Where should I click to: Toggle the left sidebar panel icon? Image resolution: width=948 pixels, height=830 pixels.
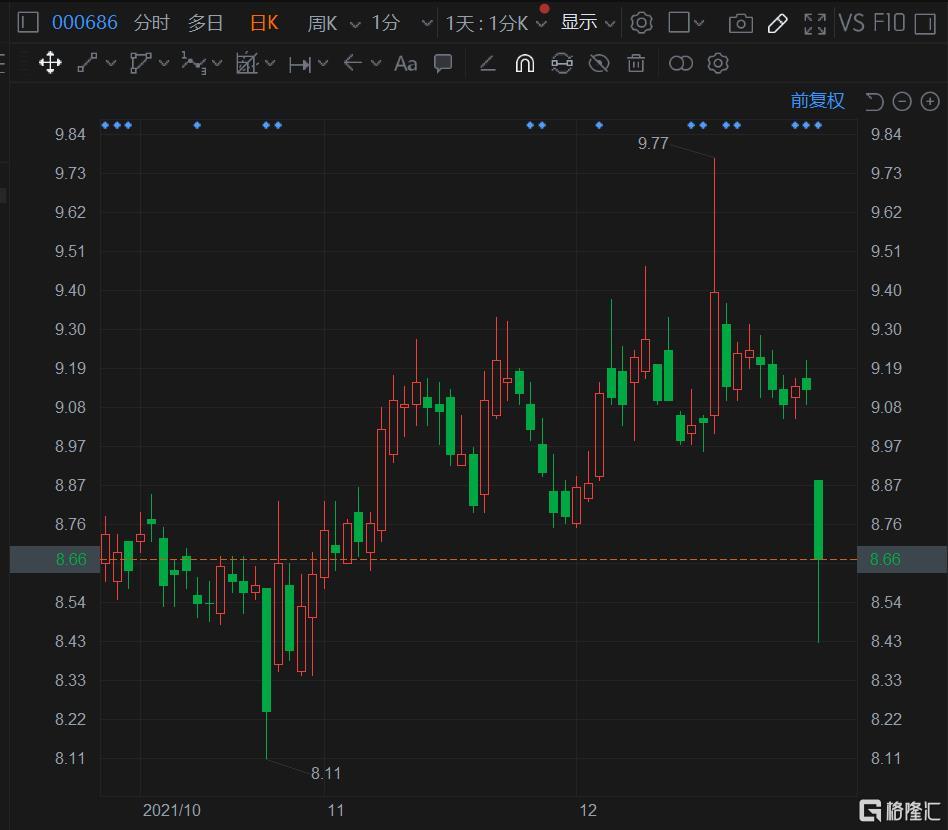coord(28,23)
